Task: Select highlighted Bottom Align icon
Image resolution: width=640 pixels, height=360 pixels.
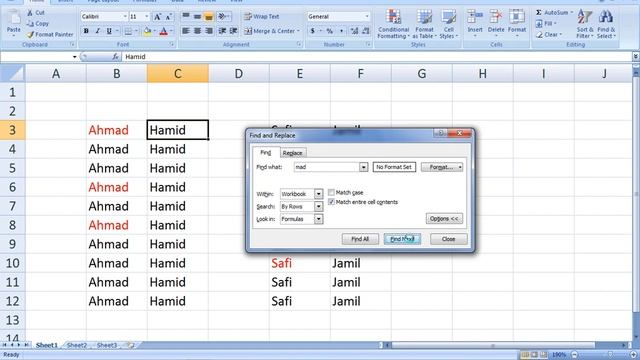Action: (209, 17)
